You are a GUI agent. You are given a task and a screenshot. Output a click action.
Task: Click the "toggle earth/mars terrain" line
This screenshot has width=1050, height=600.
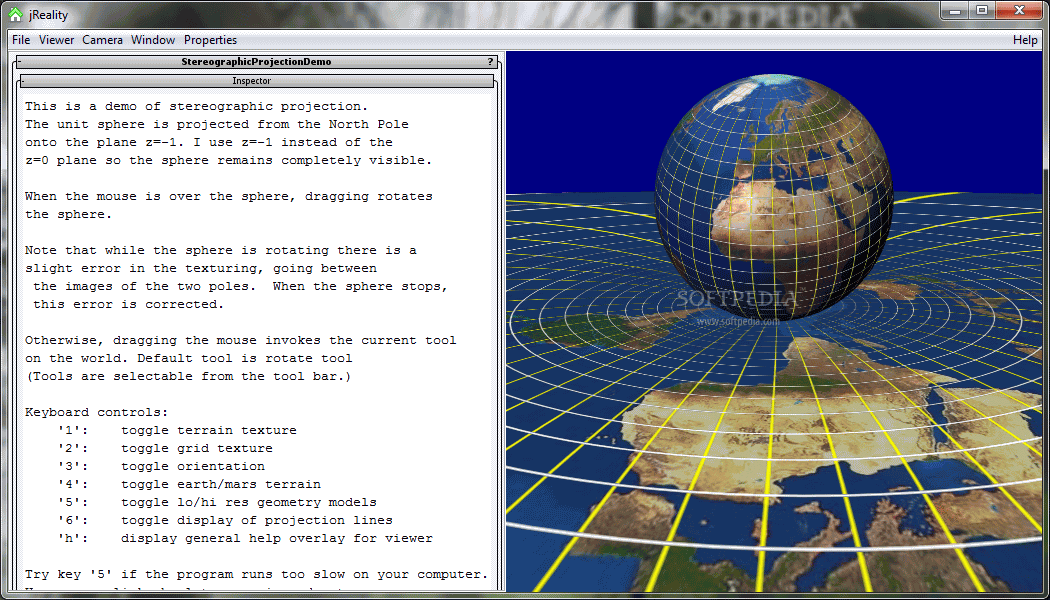pyautogui.click(x=220, y=484)
